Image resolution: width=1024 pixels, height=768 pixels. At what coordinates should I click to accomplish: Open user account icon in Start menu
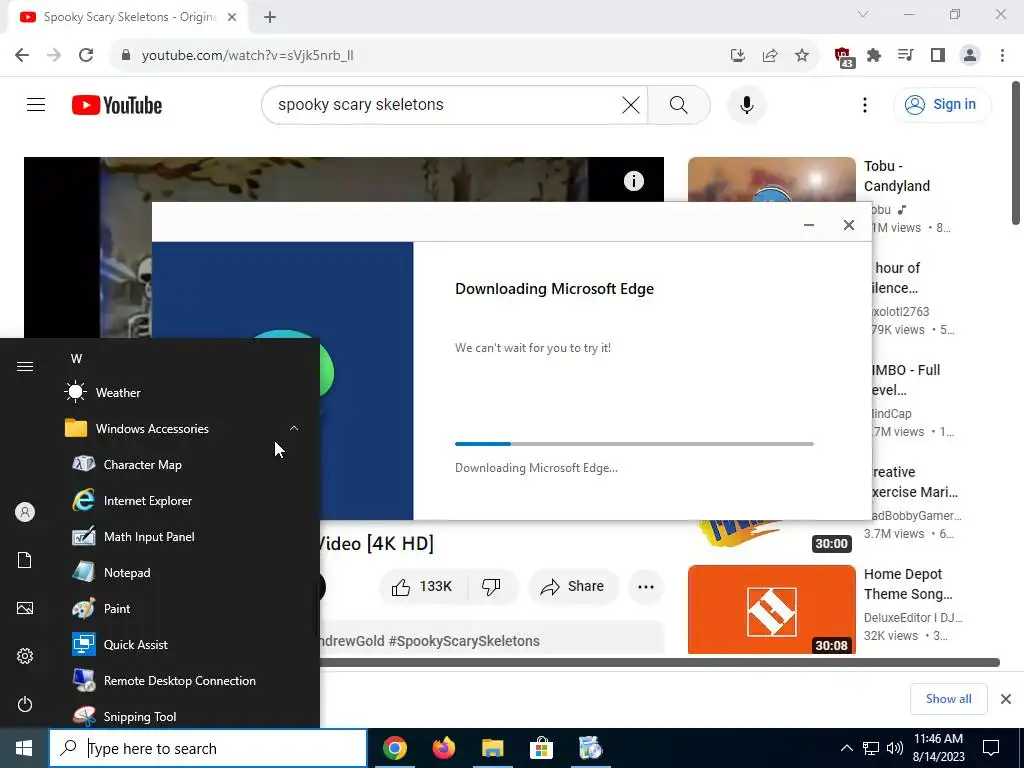point(25,512)
